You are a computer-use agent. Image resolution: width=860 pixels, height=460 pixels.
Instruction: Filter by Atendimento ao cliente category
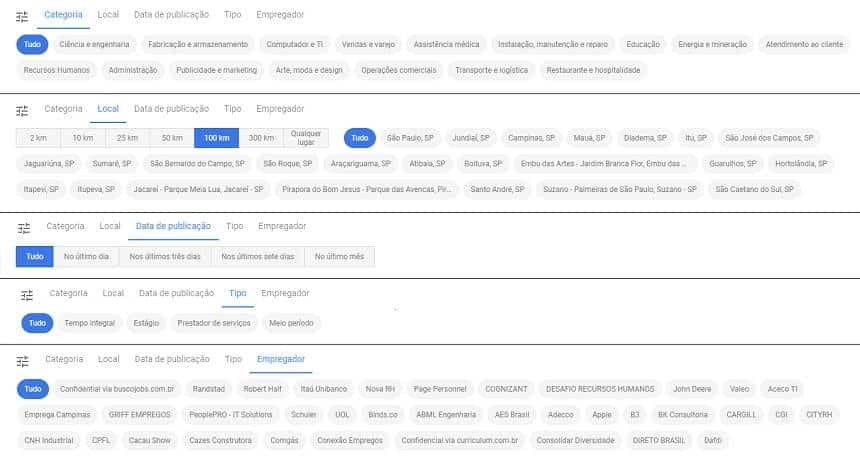click(805, 44)
